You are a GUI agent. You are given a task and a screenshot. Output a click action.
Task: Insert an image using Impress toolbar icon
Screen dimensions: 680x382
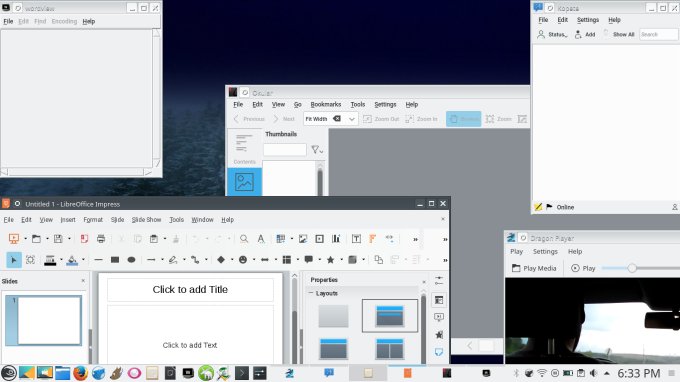tap(303, 238)
